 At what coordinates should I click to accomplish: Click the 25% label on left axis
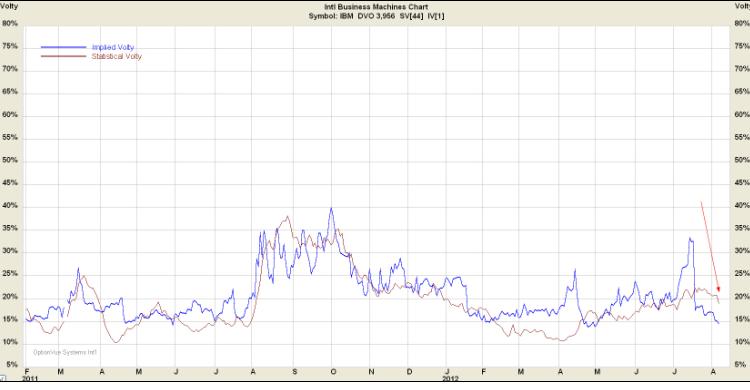pyautogui.click(x=10, y=274)
